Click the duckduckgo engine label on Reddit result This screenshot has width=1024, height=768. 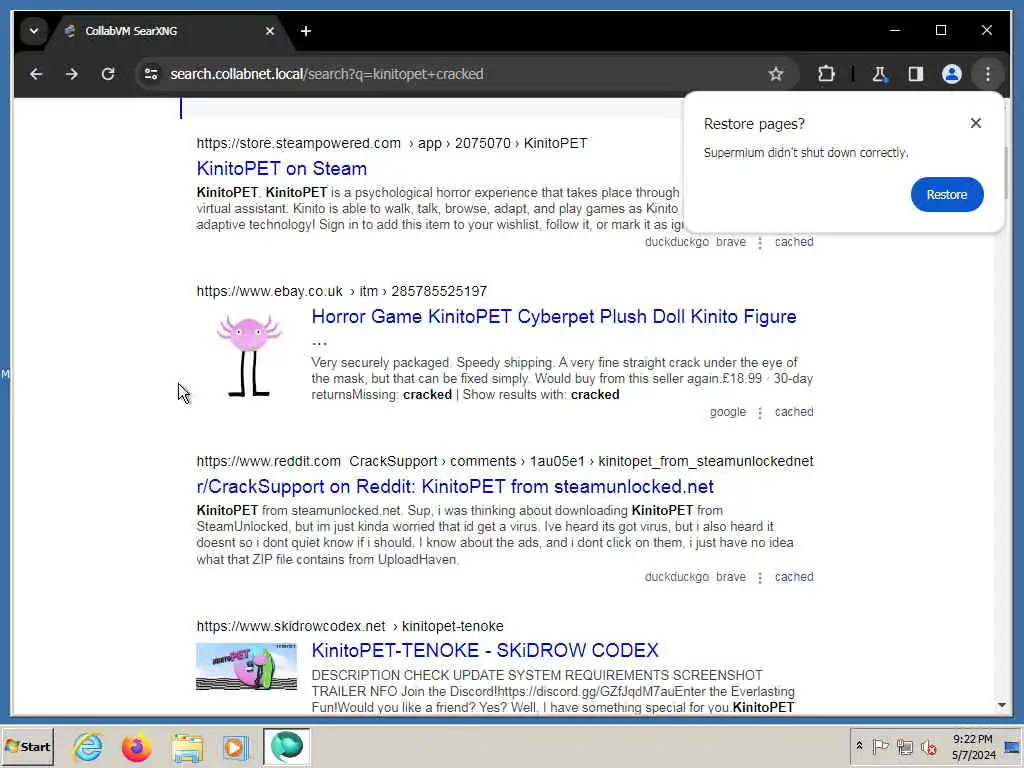tap(677, 577)
